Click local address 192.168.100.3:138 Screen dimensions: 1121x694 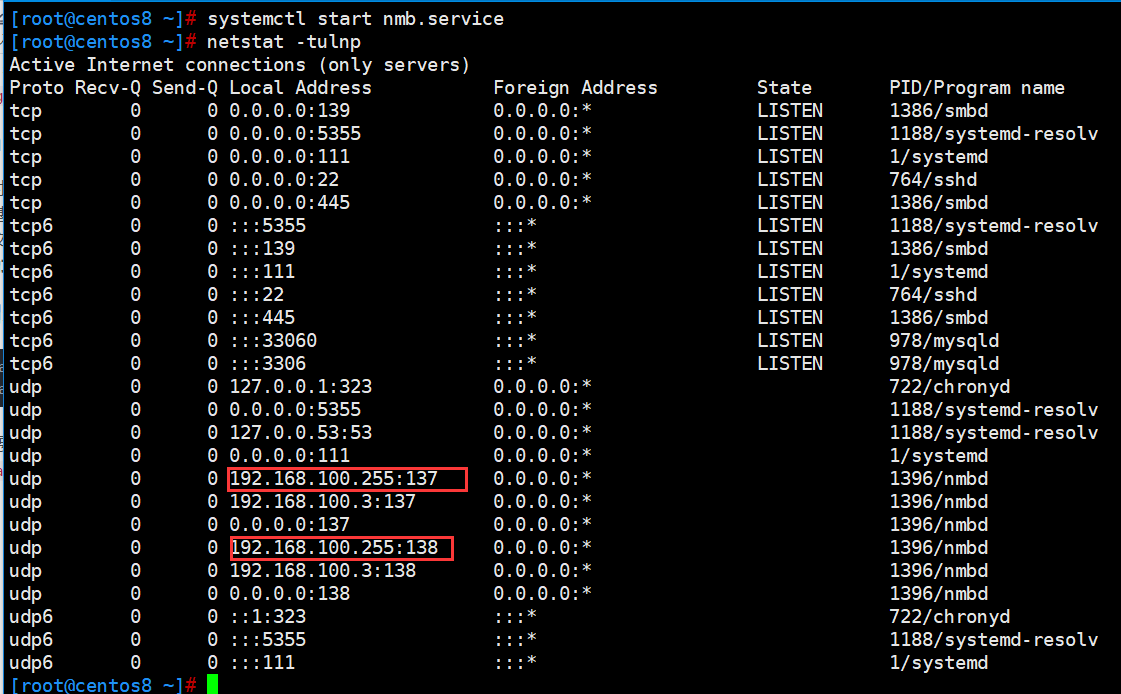click(322, 570)
